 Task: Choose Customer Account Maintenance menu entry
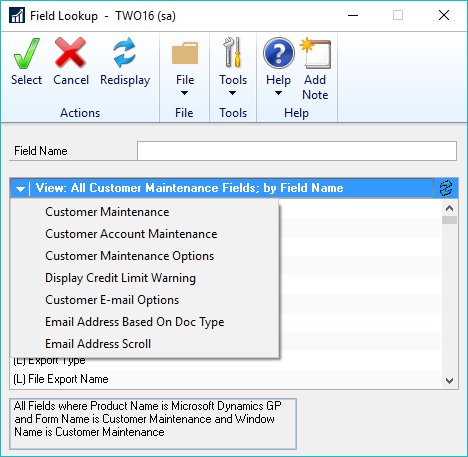point(131,234)
